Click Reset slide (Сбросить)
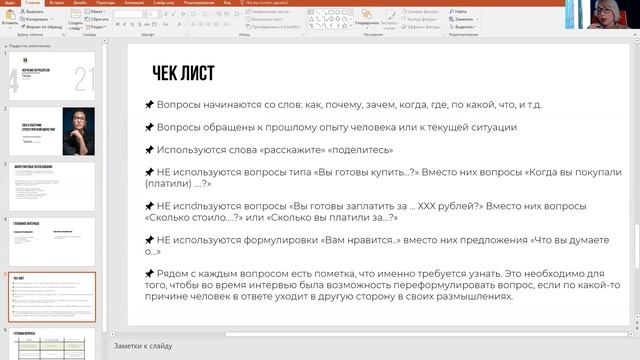Viewport: 640px width, 360px height. tap(97, 19)
